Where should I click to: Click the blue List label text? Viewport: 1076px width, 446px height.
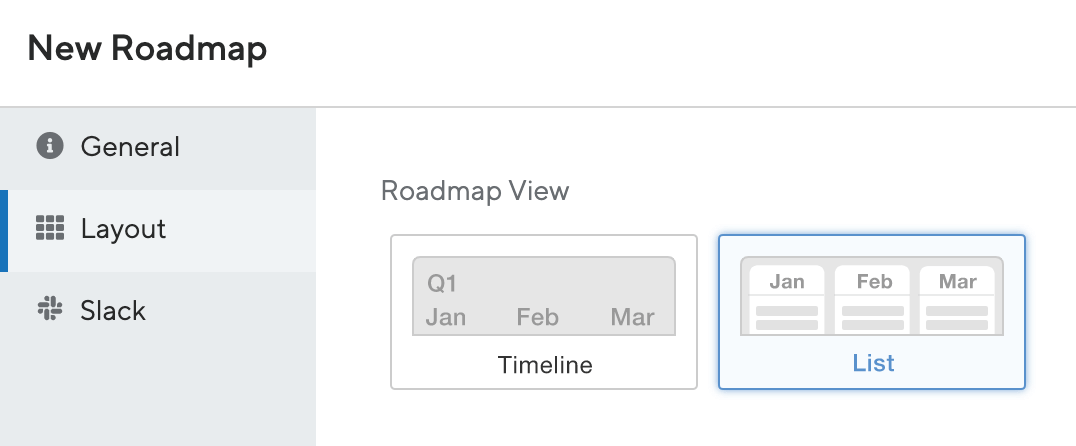pos(873,362)
